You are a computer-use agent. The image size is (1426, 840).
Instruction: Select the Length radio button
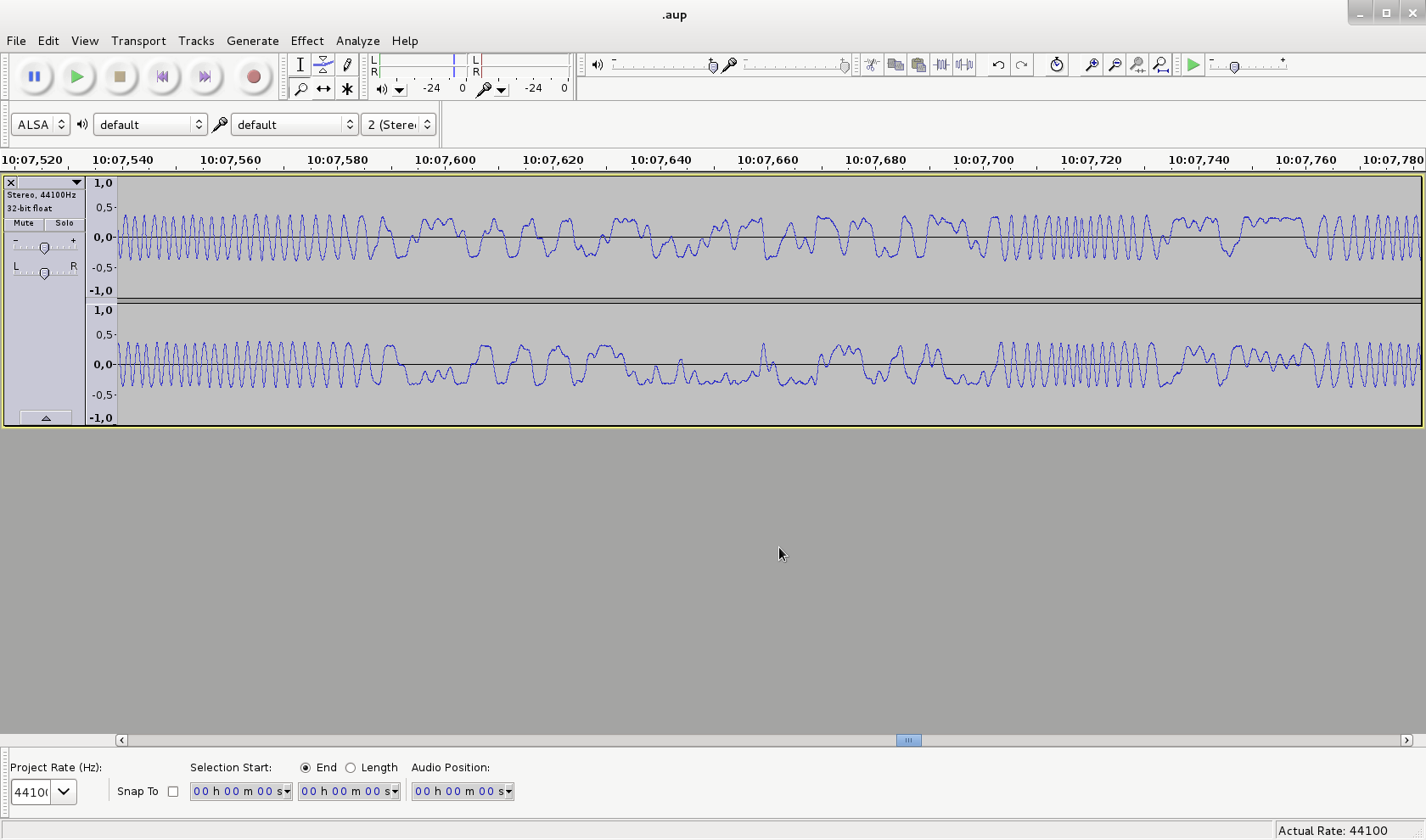(x=351, y=768)
